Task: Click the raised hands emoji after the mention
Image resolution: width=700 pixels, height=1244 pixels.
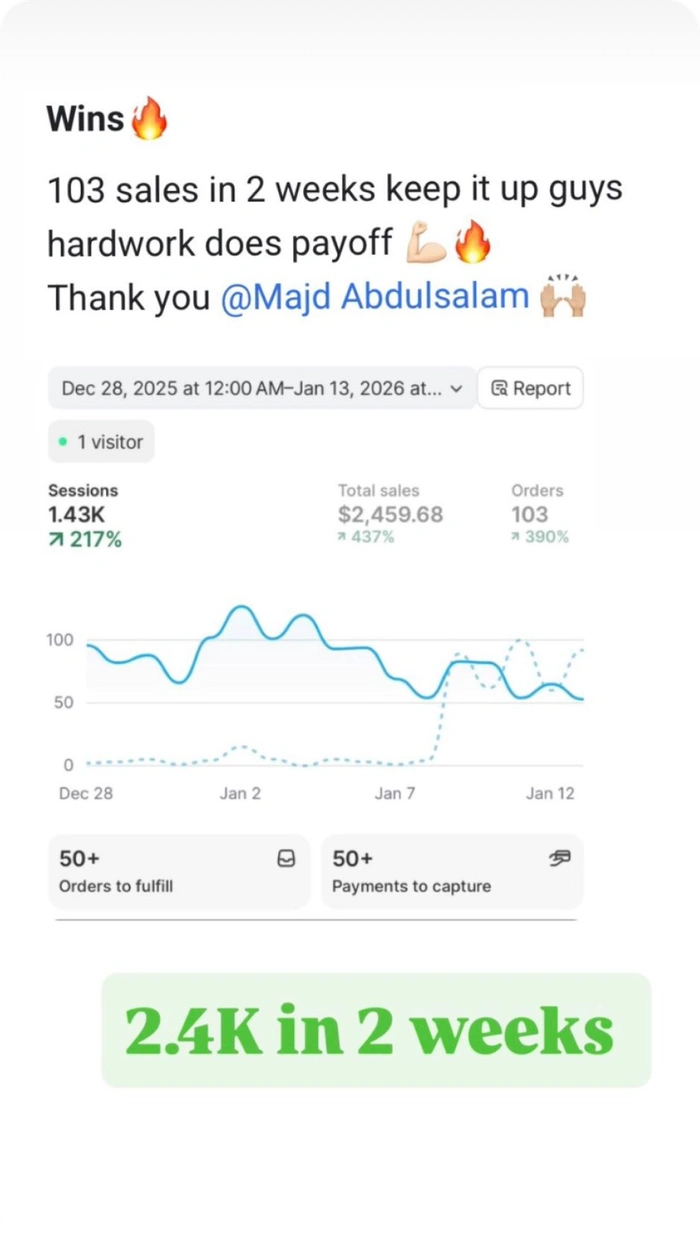Action: (562, 297)
